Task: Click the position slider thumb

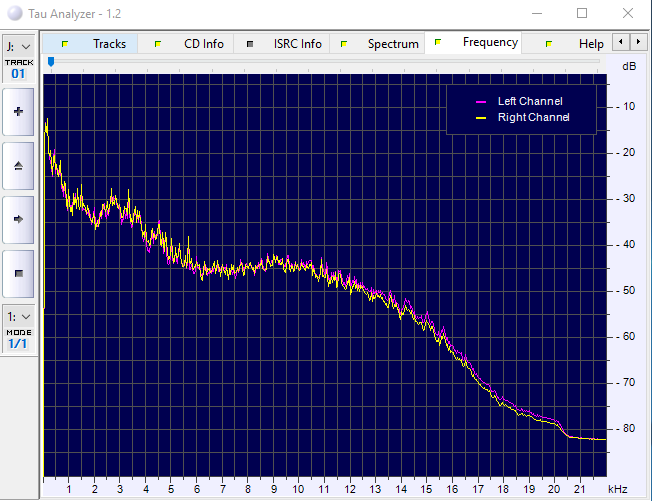Action: [51, 62]
